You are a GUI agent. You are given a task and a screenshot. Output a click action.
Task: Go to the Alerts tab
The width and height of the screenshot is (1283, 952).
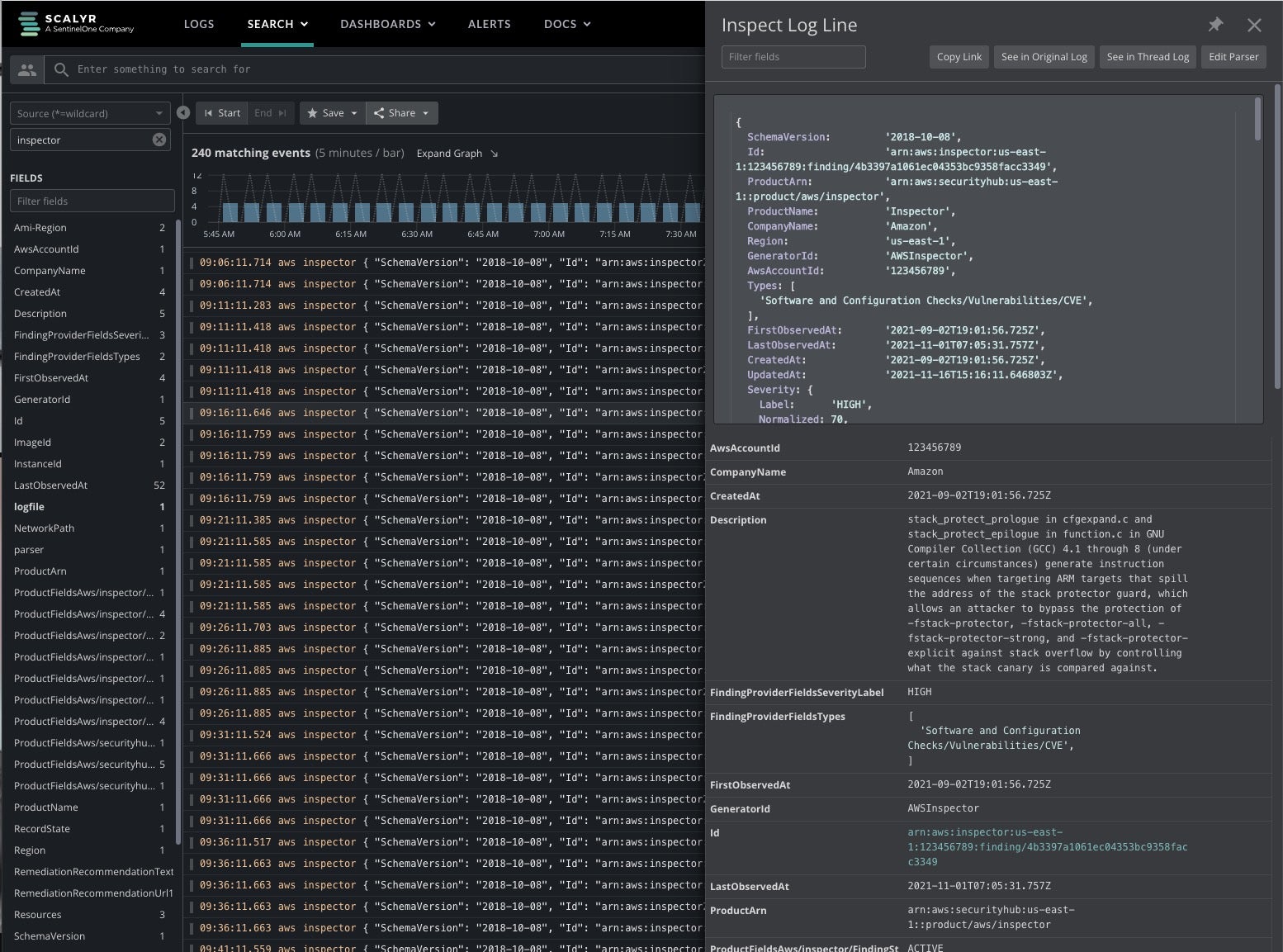click(x=489, y=24)
